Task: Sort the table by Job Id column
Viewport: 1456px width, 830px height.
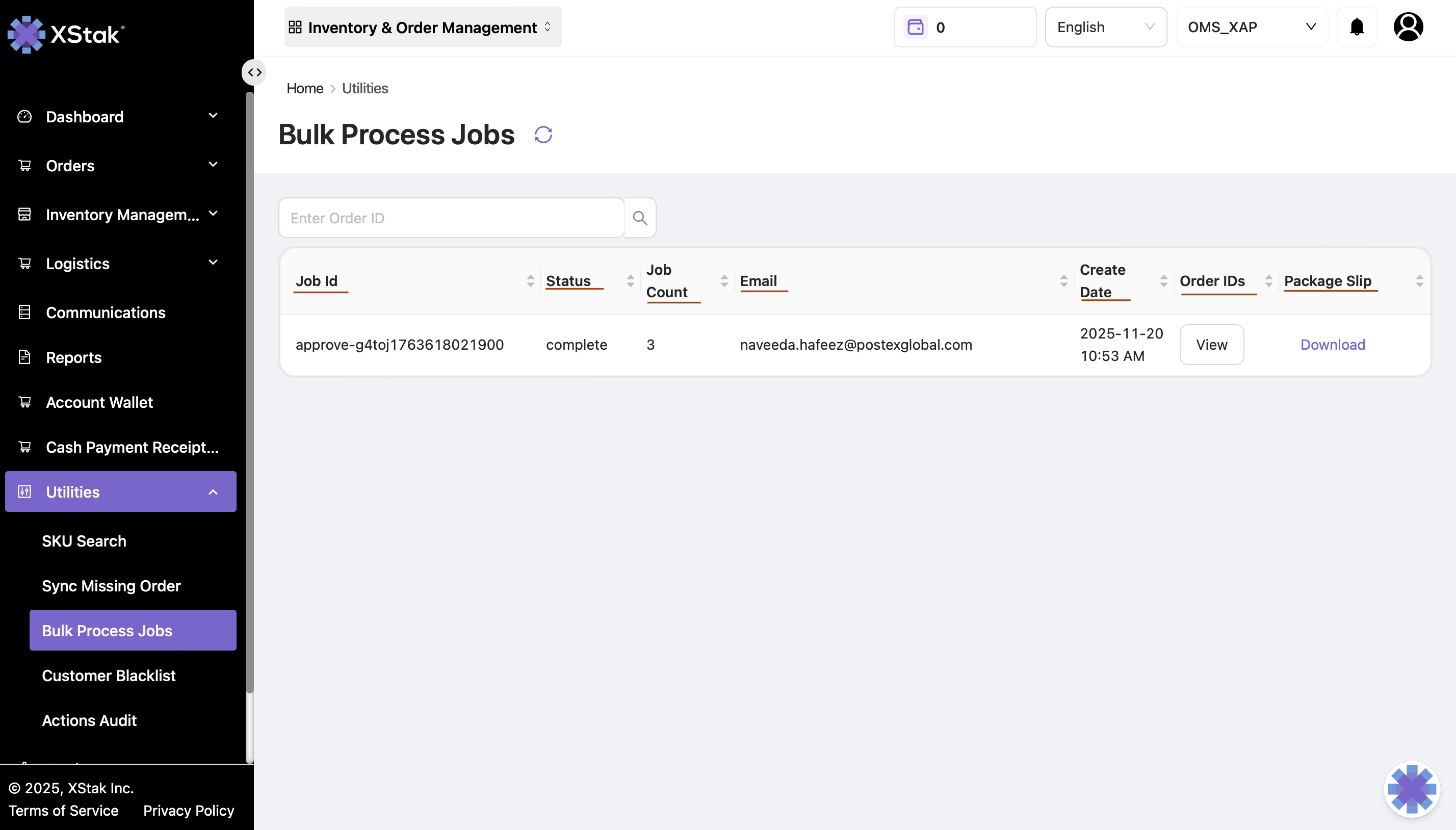Action: [x=530, y=280]
